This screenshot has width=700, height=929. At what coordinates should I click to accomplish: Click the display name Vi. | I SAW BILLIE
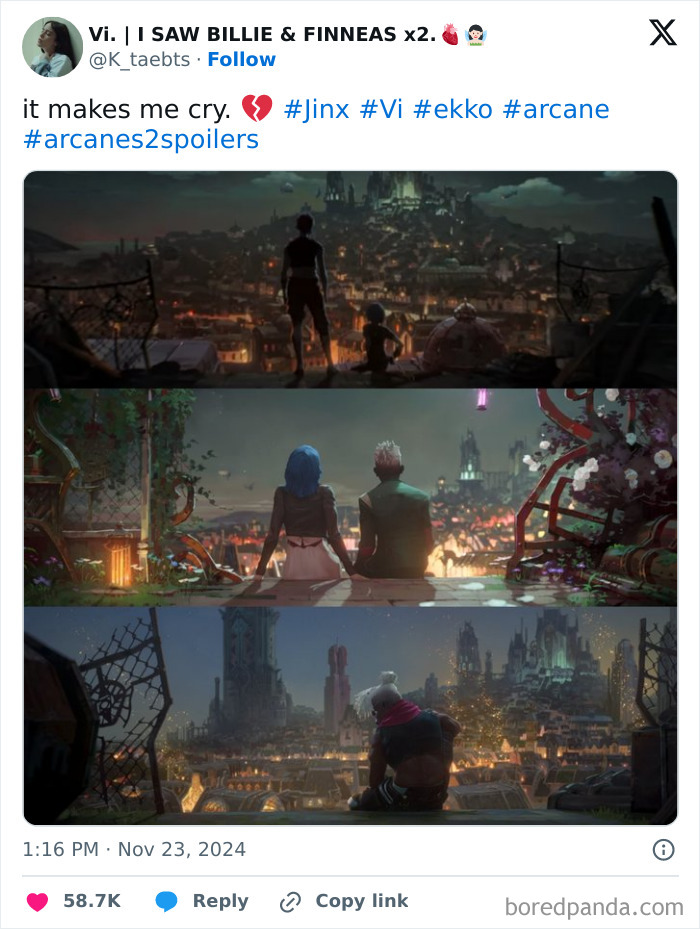point(262,34)
